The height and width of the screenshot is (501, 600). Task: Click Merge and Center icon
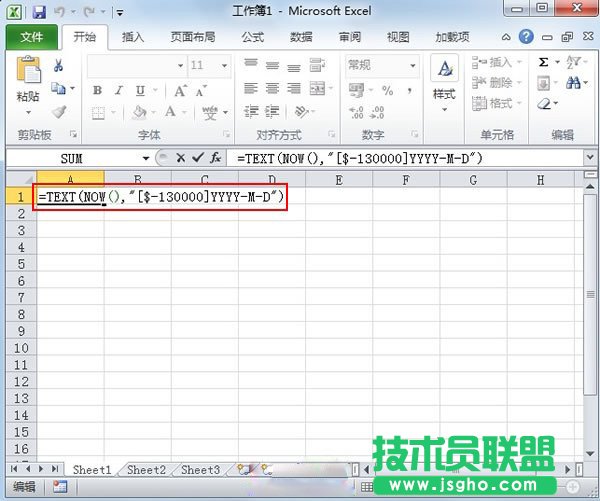[x=317, y=89]
